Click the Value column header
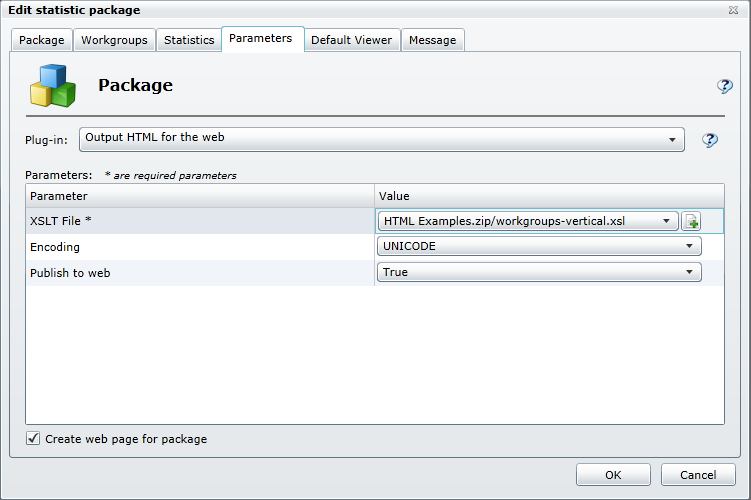 pyautogui.click(x=549, y=196)
